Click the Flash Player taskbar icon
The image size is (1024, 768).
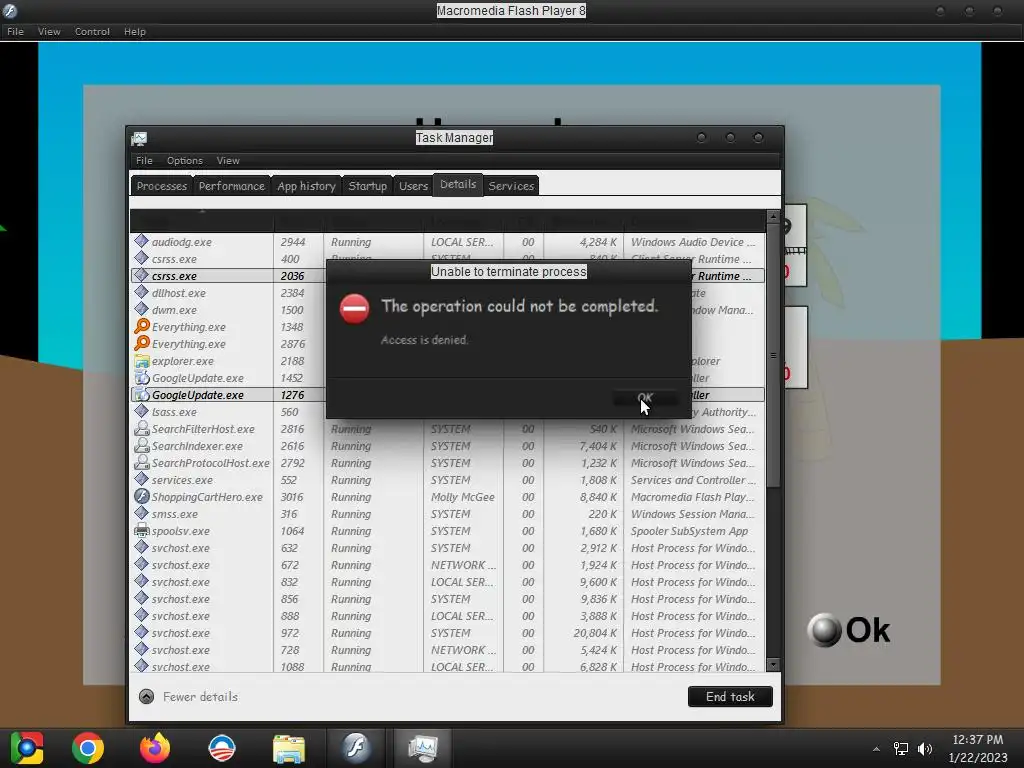coord(356,748)
